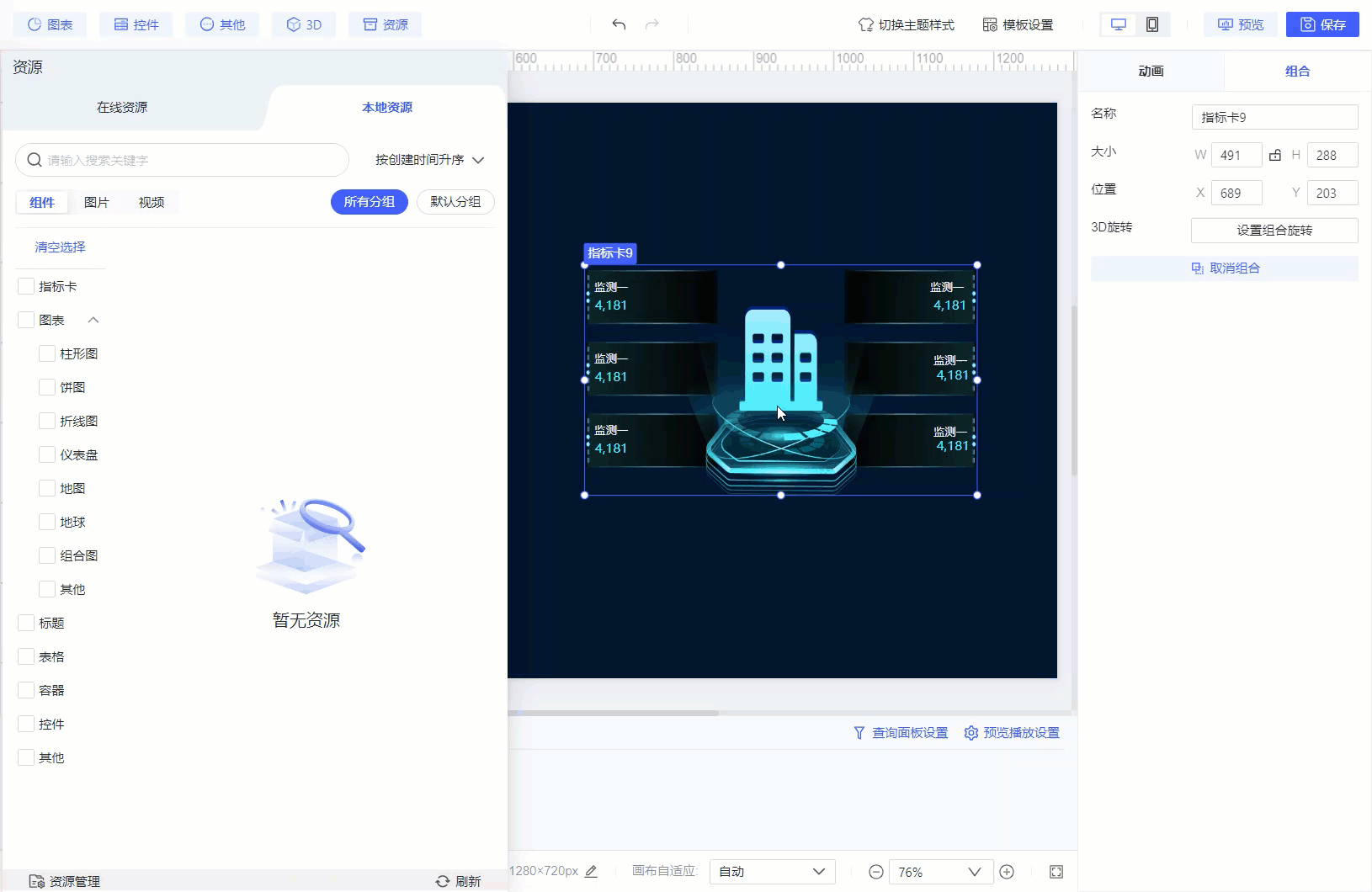Click the zoom in plus icon
This screenshot has height=892, width=1372.
[x=1007, y=872]
